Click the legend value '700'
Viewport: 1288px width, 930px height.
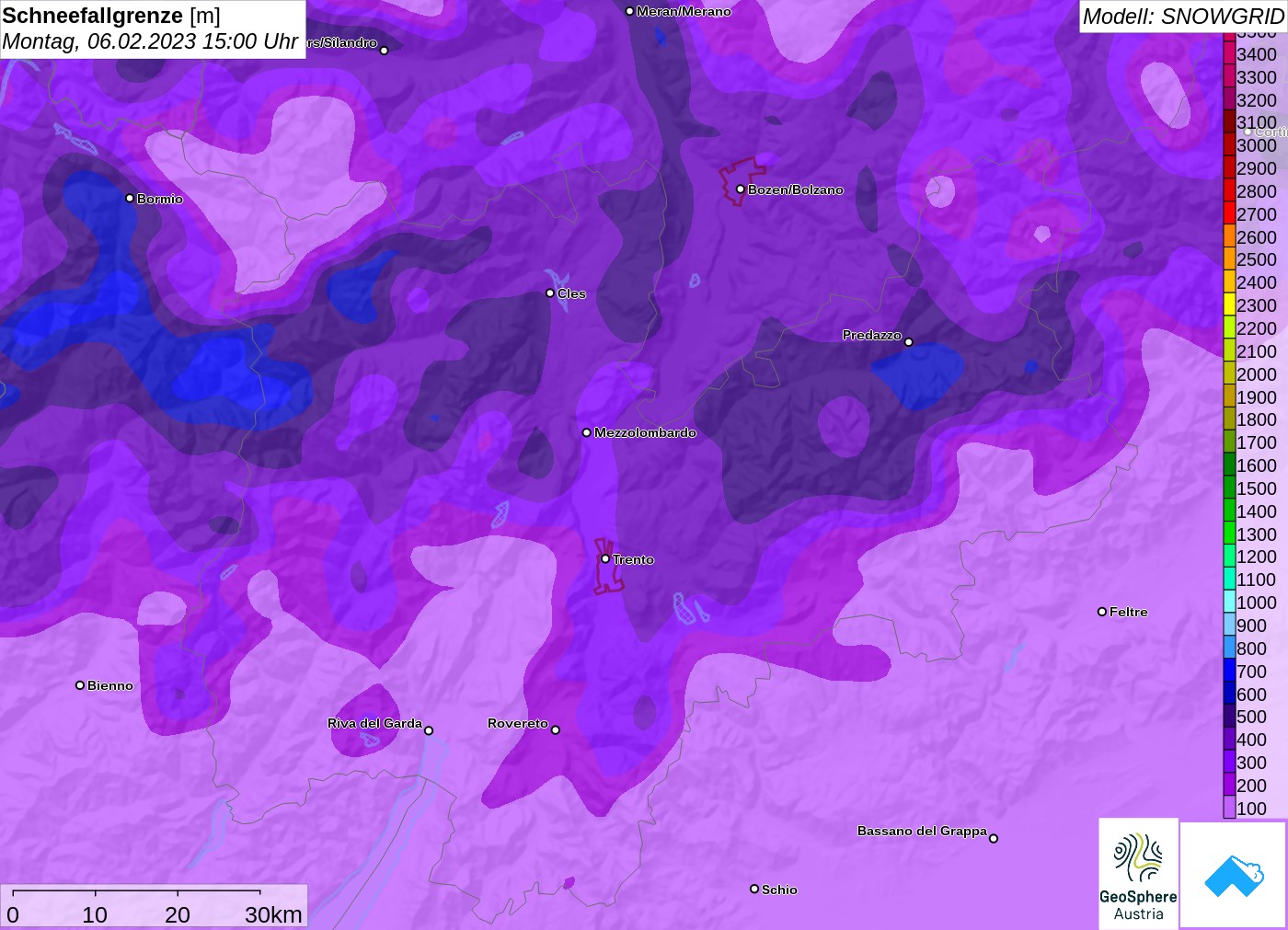(1251, 671)
